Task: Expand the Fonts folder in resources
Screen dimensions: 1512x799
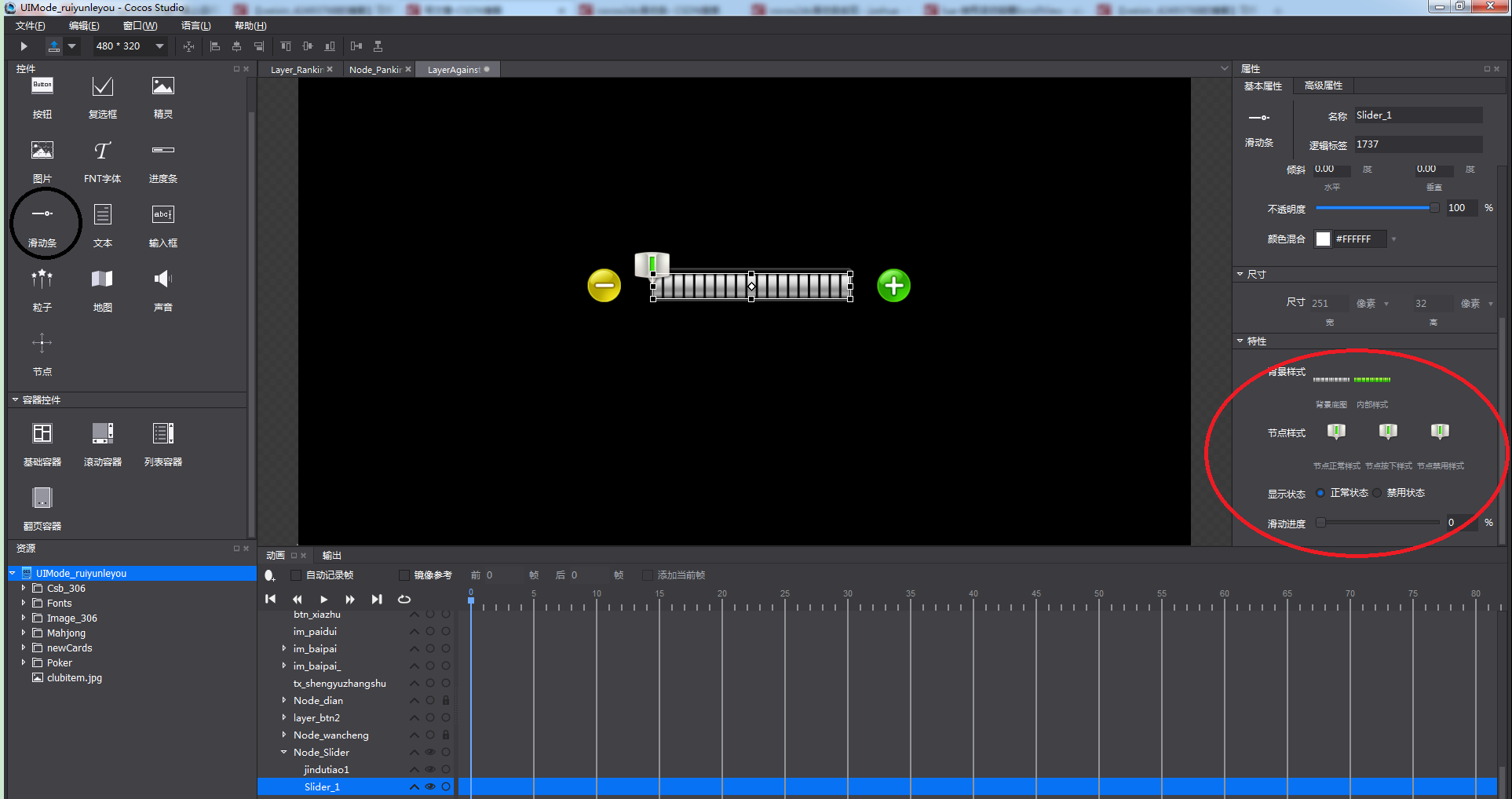Action: pyautogui.click(x=23, y=603)
